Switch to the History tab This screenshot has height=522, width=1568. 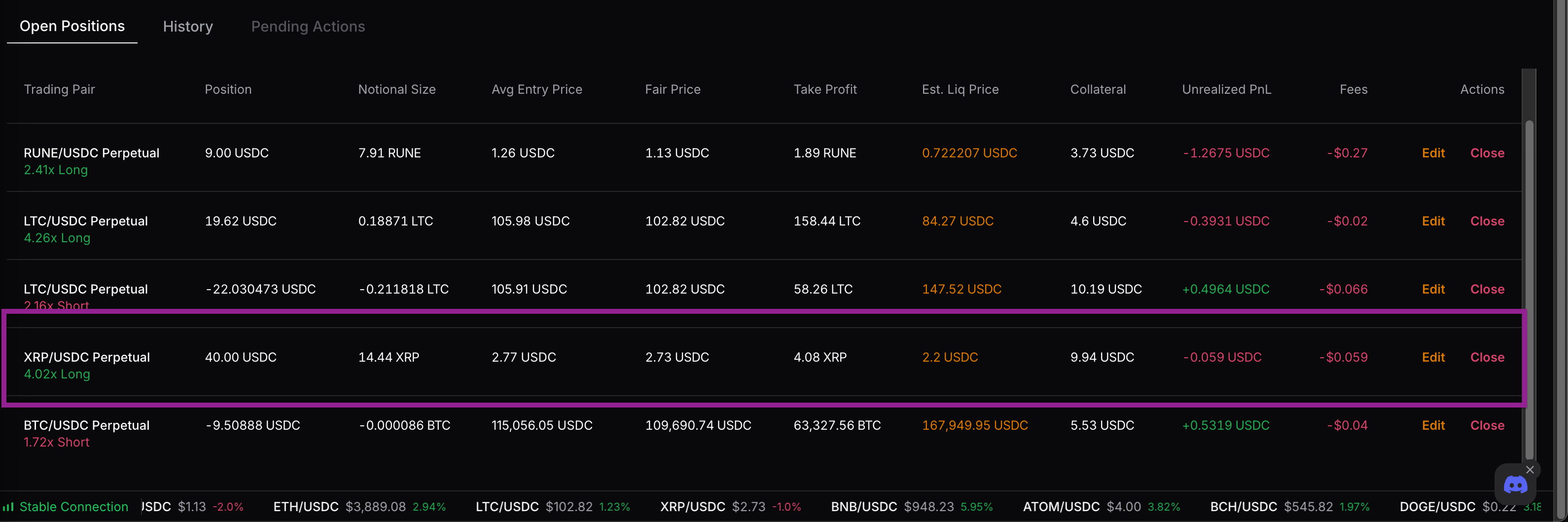[187, 26]
